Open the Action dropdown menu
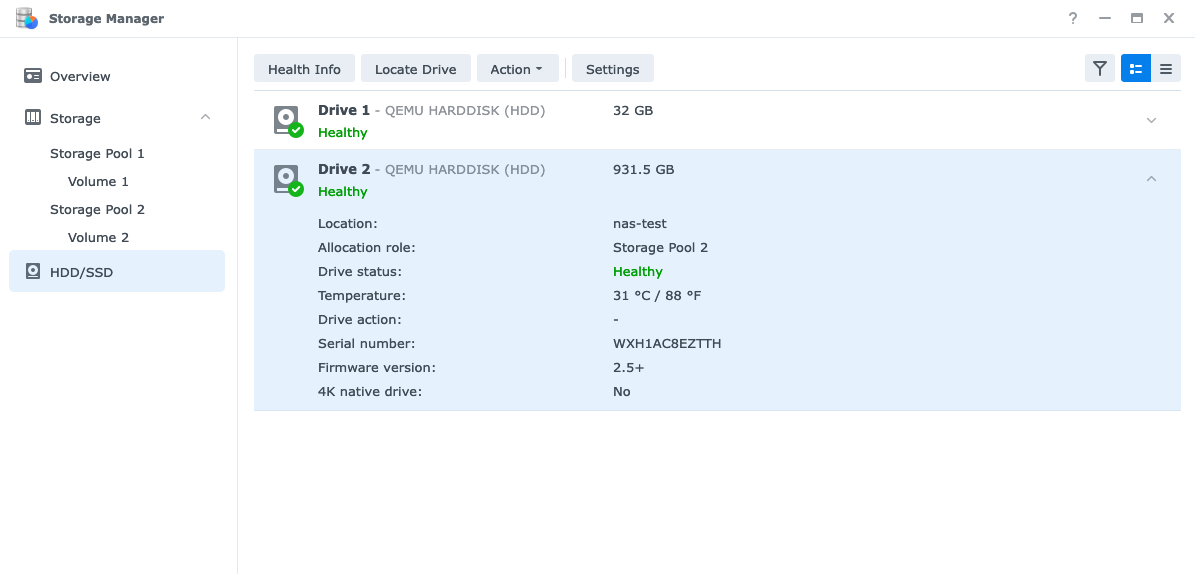This screenshot has width=1195, height=574. pos(516,69)
